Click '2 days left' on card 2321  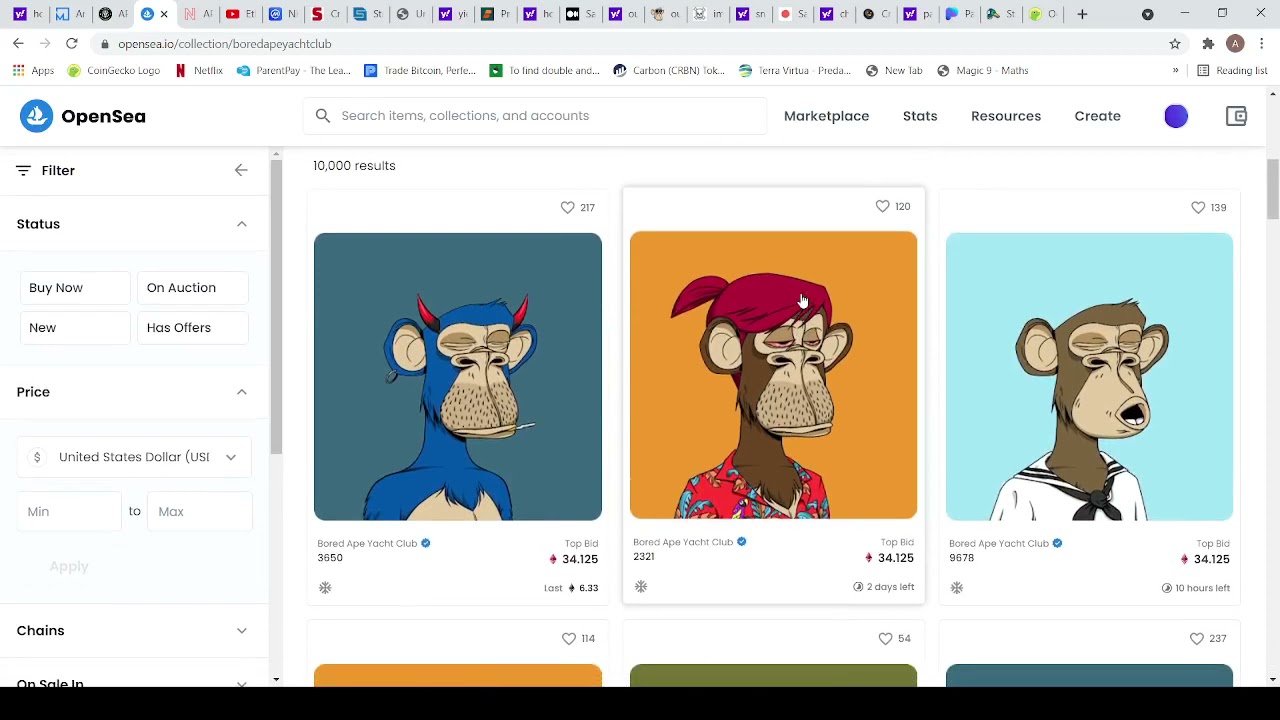884,587
